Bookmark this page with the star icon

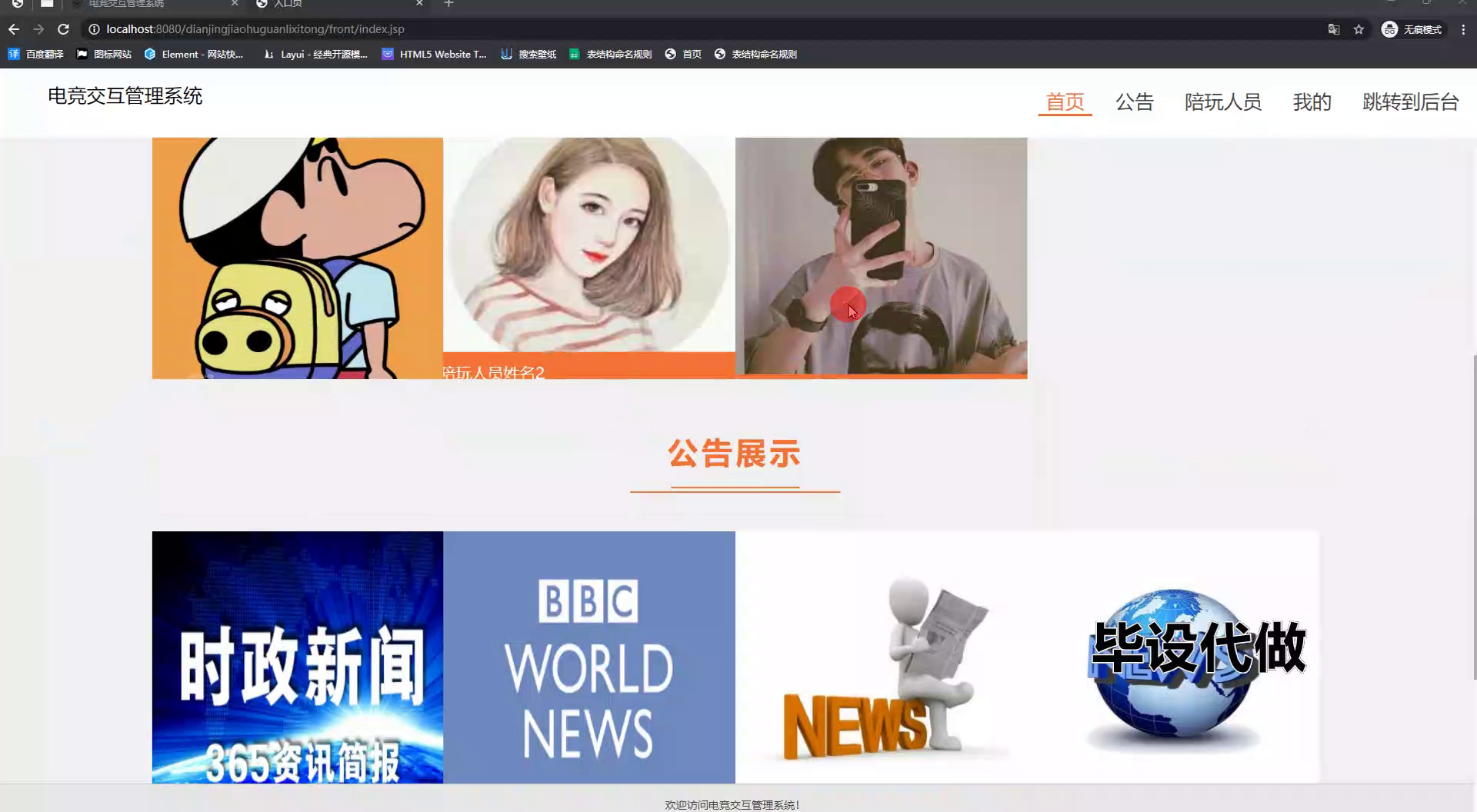point(1359,29)
